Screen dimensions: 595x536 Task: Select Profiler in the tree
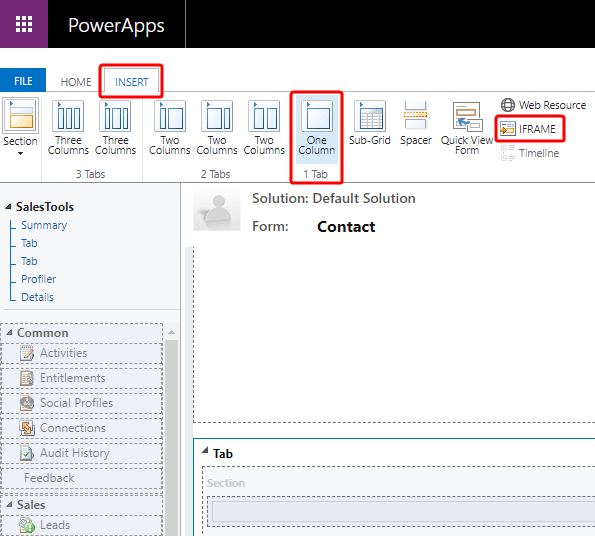point(39,279)
